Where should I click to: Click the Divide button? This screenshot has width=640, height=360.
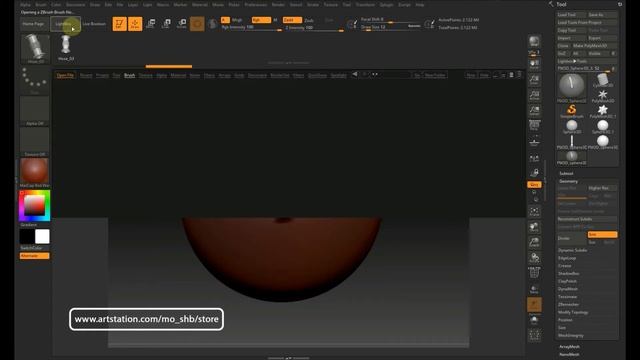[571, 238]
